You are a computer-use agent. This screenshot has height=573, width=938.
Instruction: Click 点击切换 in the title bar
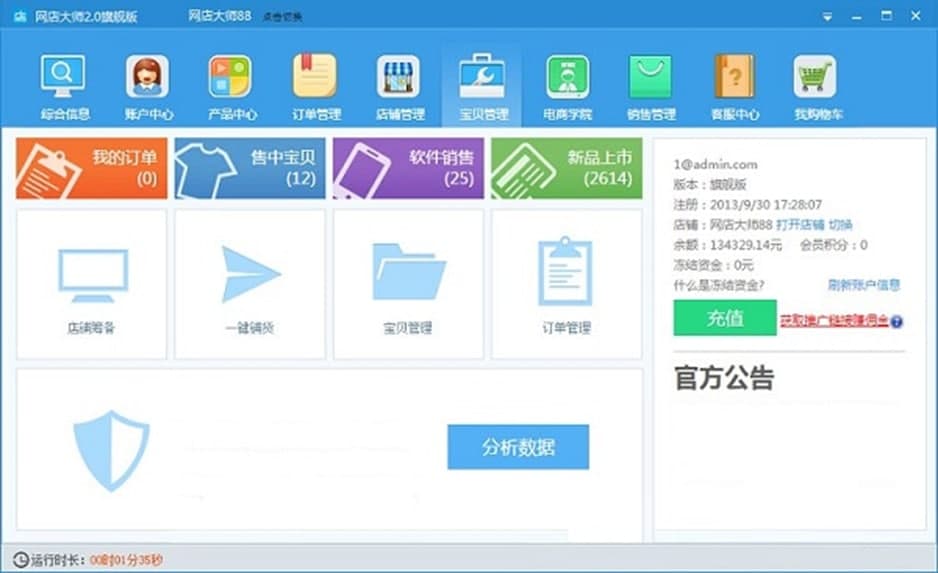[x=282, y=17]
